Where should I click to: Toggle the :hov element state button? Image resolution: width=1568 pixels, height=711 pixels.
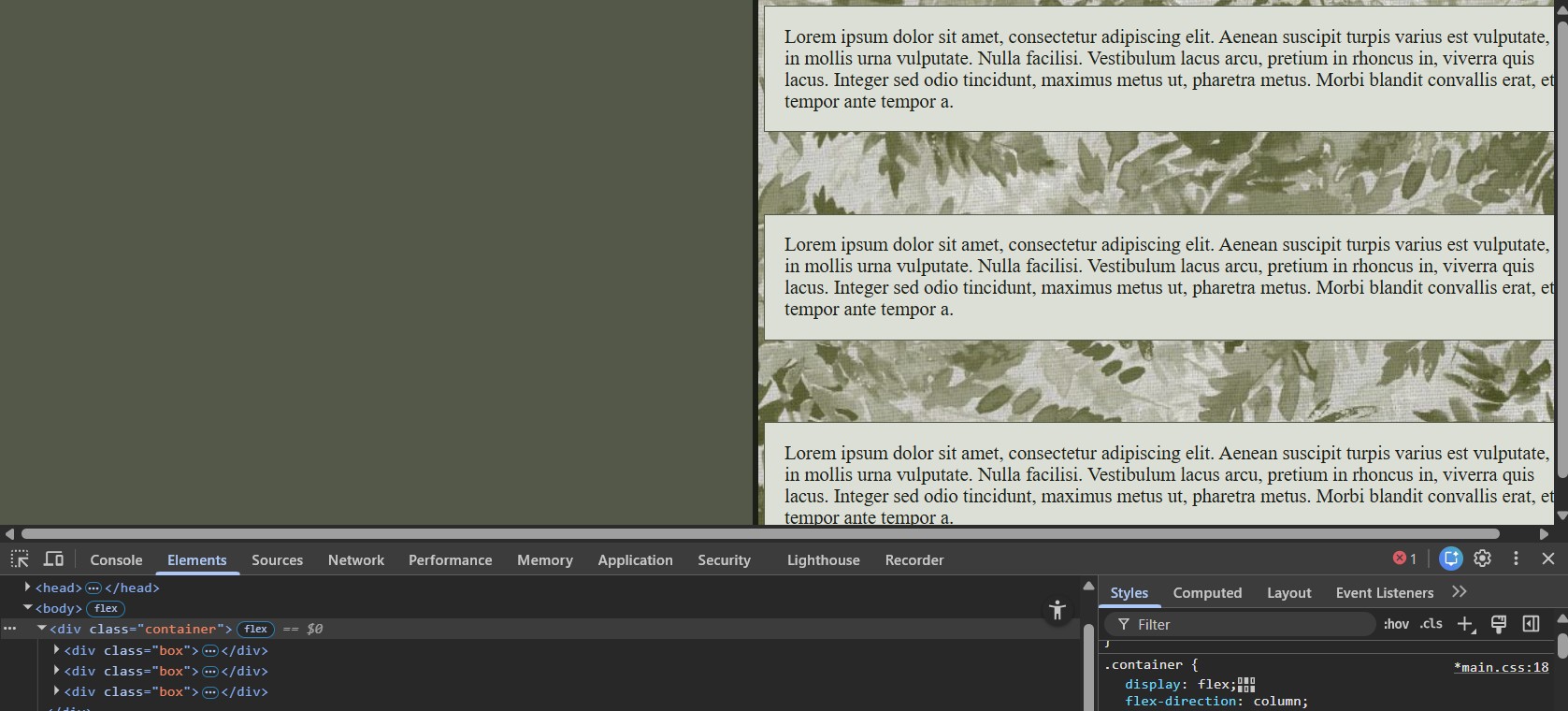tap(1396, 624)
